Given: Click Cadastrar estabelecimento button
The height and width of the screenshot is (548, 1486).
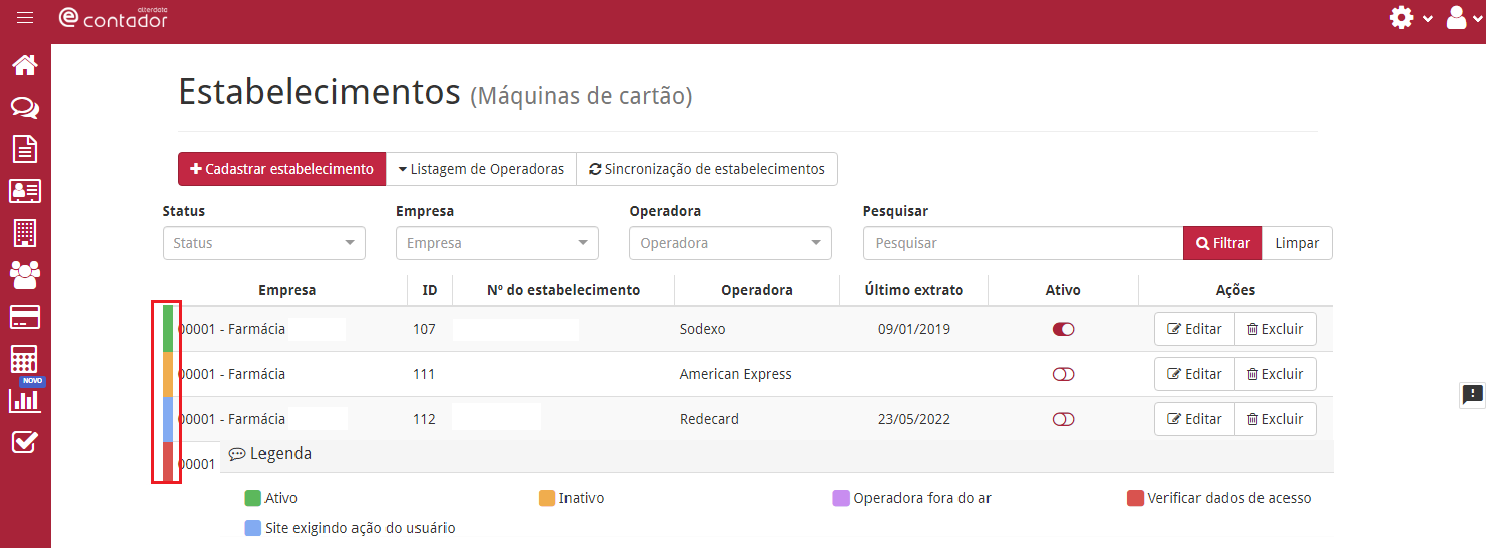Looking at the screenshot, I should click(282, 169).
